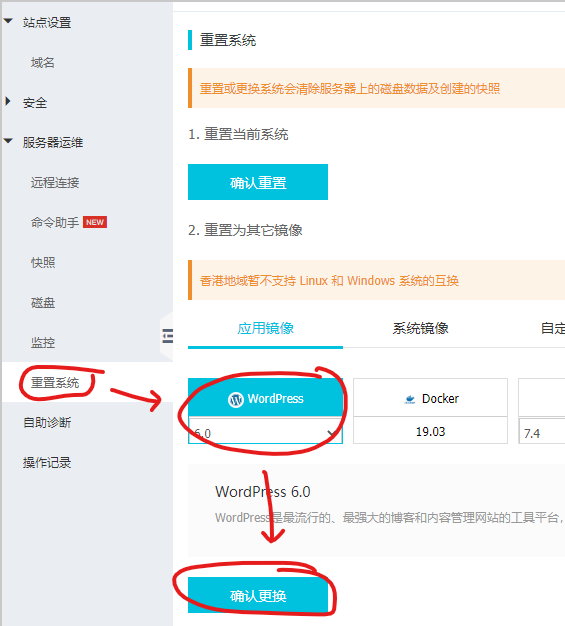Open 远程连接 in the sidebar
Image resolution: width=565 pixels, height=626 pixels.
click(55, 183)
